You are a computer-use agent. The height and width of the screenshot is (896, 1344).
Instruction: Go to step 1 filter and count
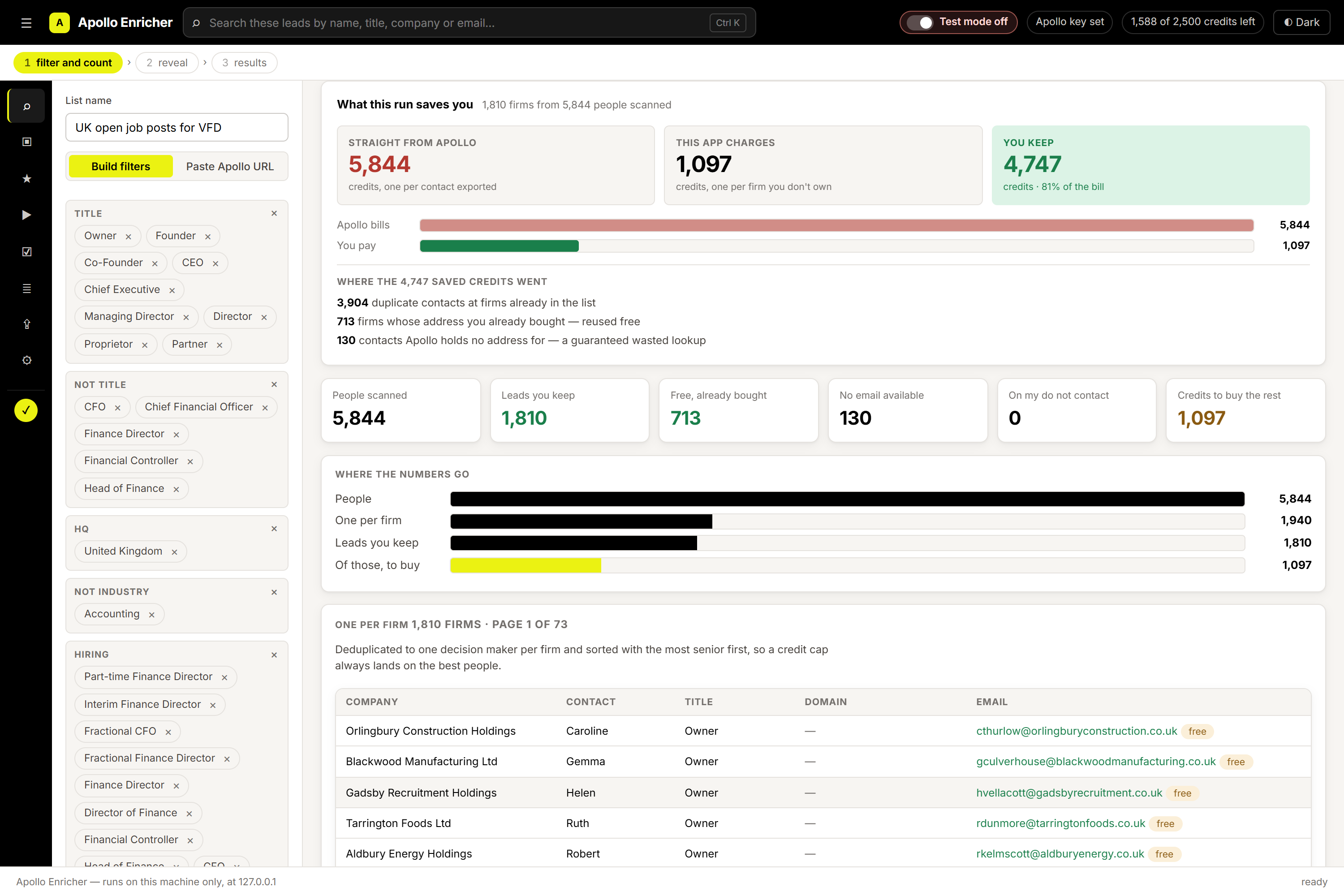(x=68, y=63)
